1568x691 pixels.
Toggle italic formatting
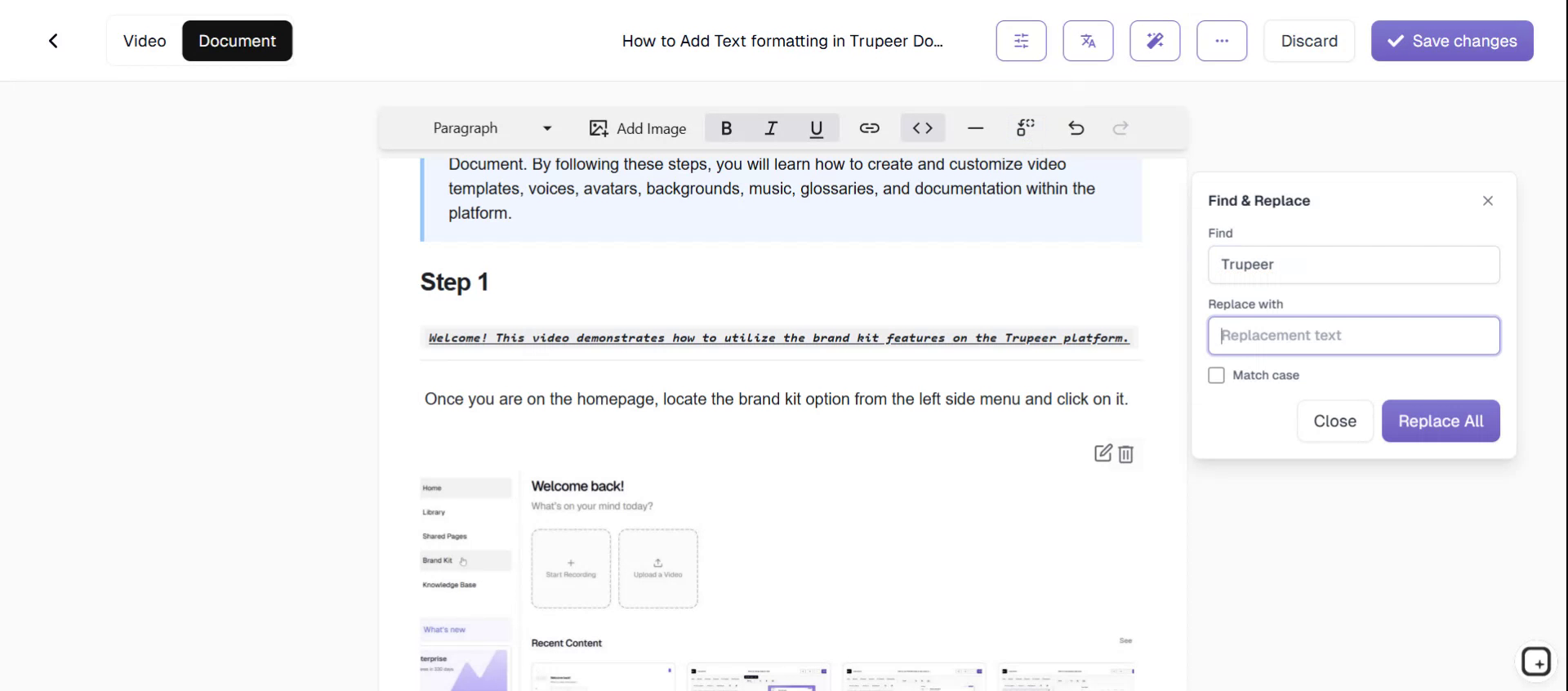771,128
